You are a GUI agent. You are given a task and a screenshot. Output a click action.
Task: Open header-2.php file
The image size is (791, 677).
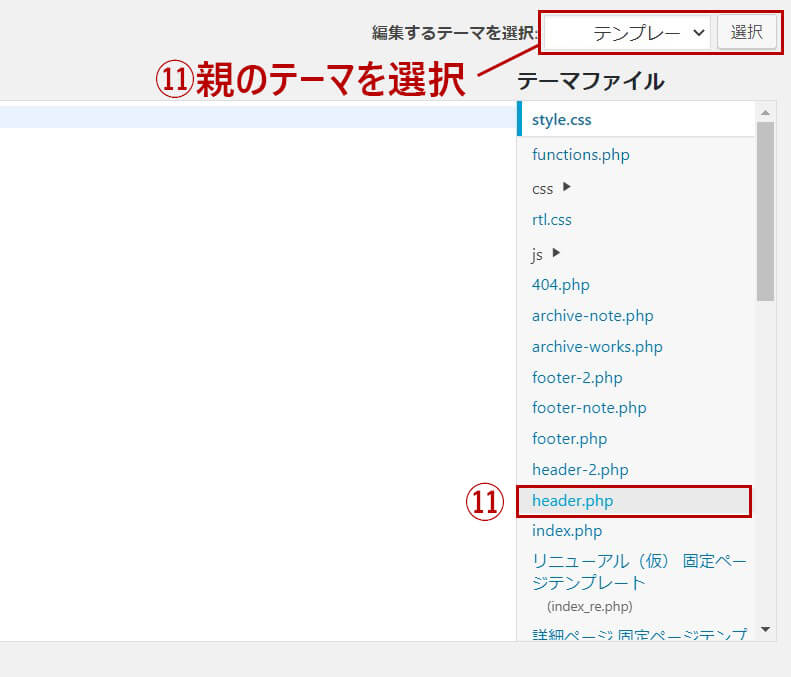click(x=580, y=470)
